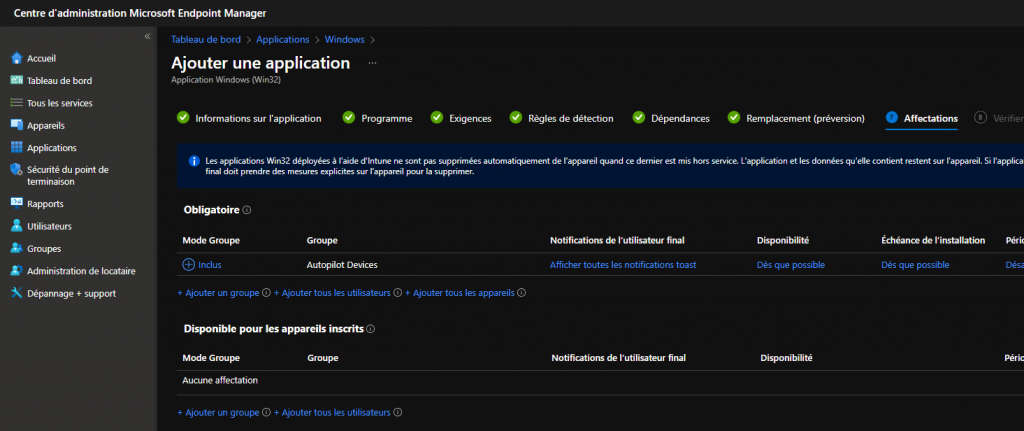Open Remplacement (préversion) step

point(805,119)
